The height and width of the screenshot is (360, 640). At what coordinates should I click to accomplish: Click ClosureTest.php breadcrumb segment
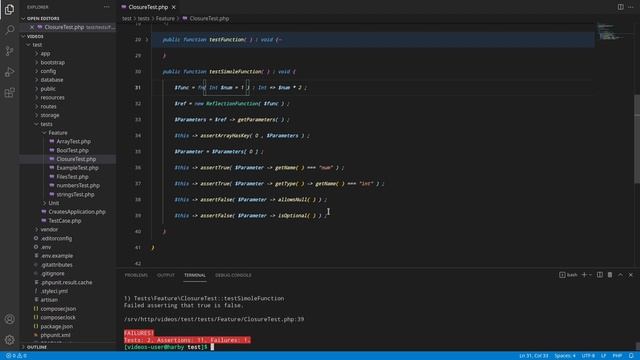pyautogui.click(x=209, y=18)
